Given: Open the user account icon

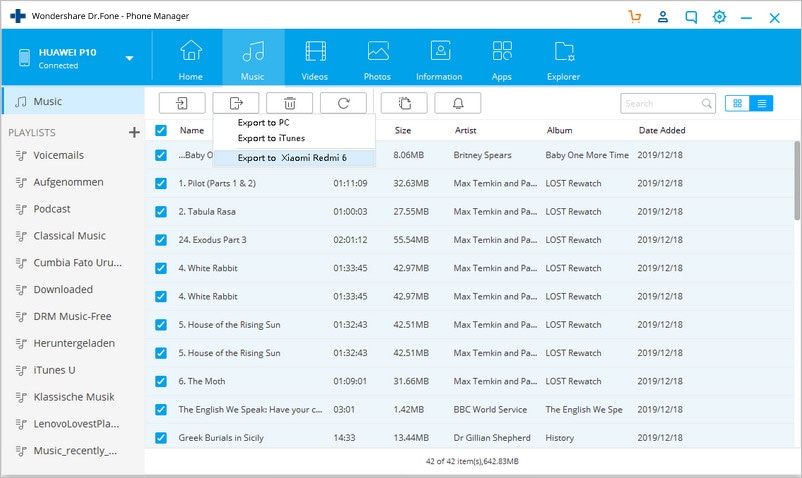Looking at the screenshot, I should tap(663, 17).
